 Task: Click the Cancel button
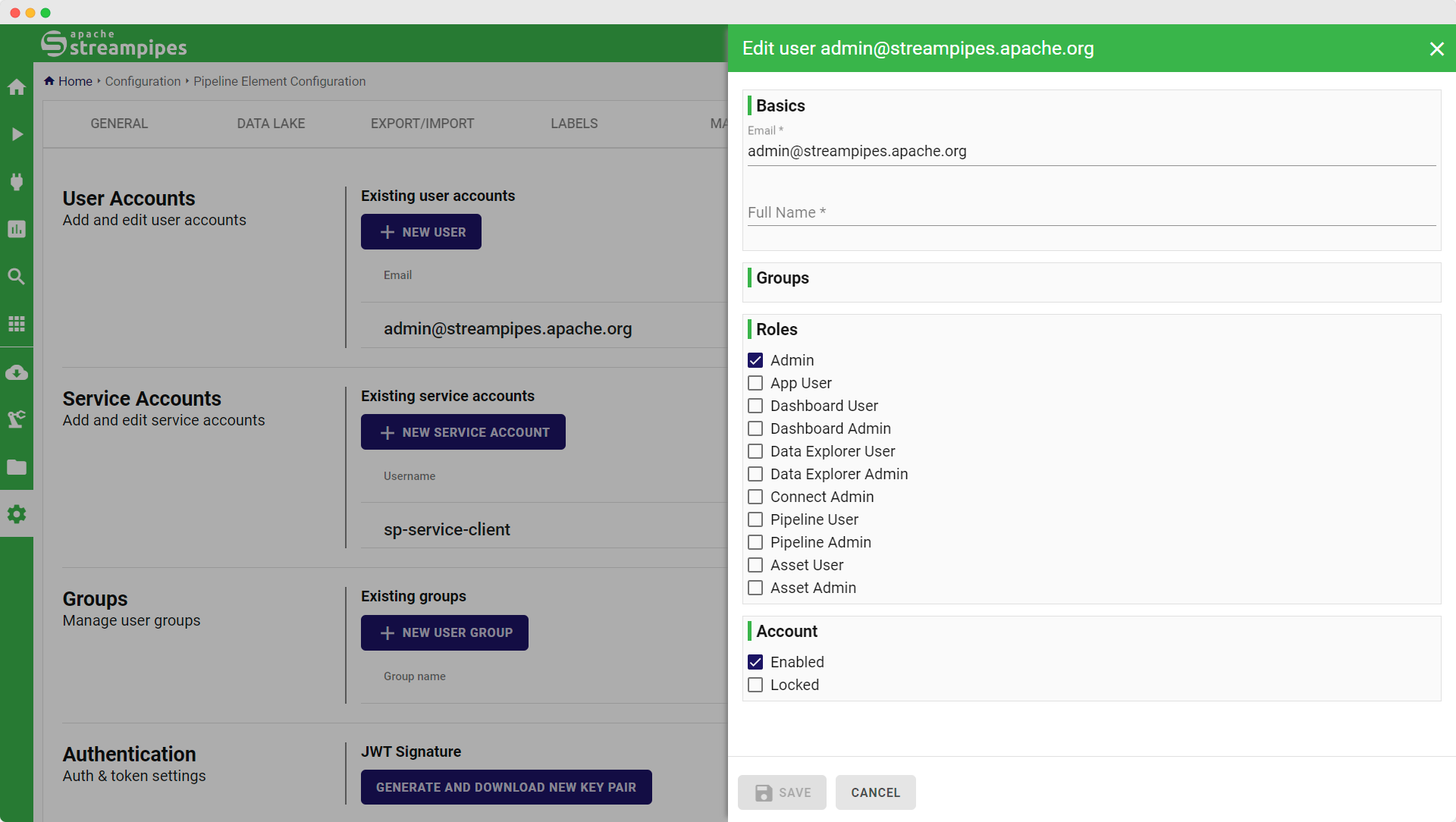coord(875,792)
